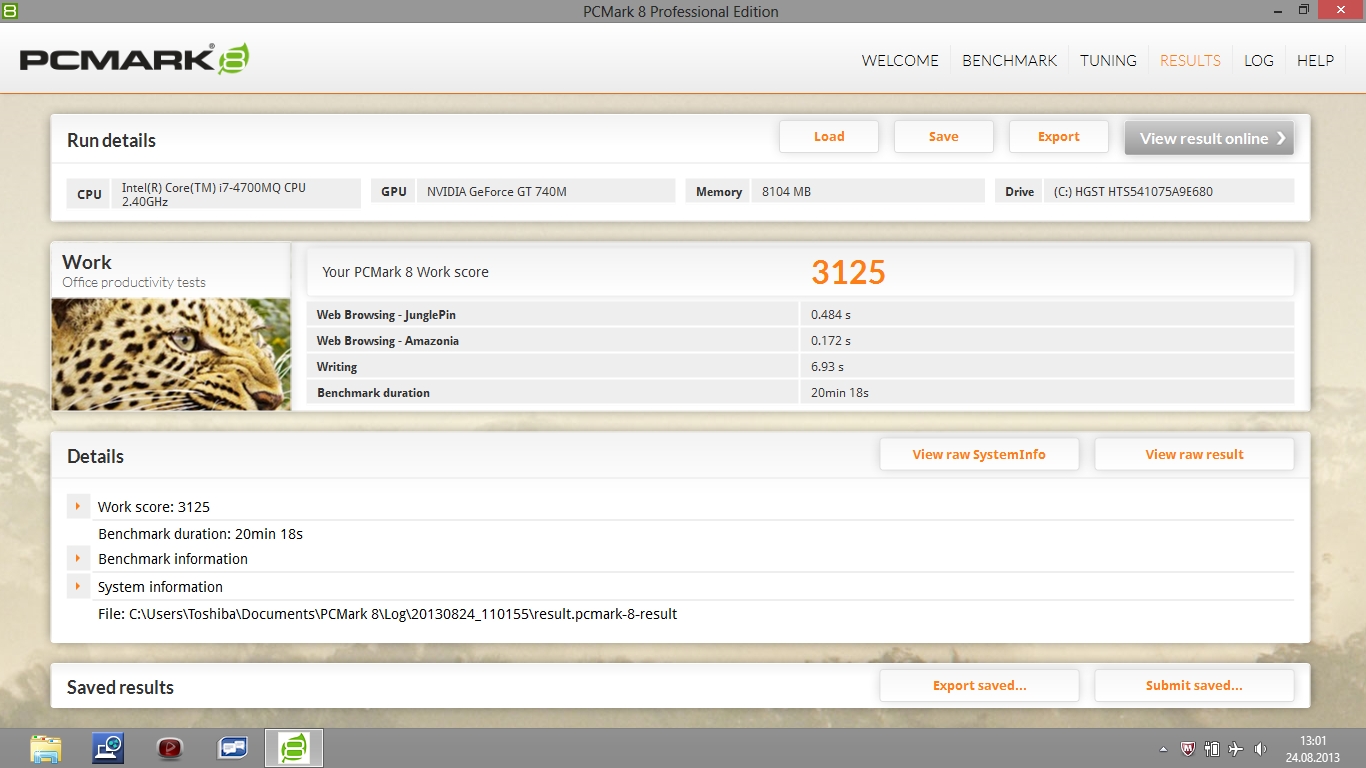
Task: Click the volume speaker tray icon
Action: tap(1260, 748)
